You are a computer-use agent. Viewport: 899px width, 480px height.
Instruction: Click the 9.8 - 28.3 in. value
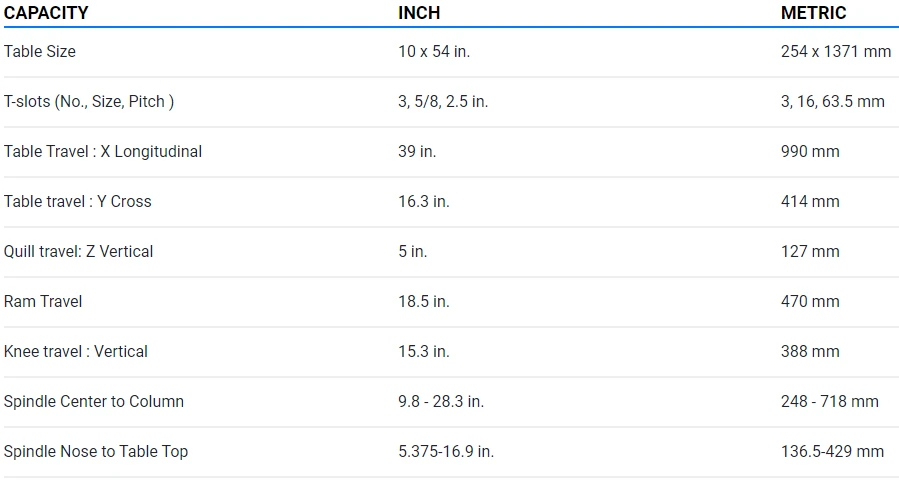pyautogui.click(x=441, y=401)
